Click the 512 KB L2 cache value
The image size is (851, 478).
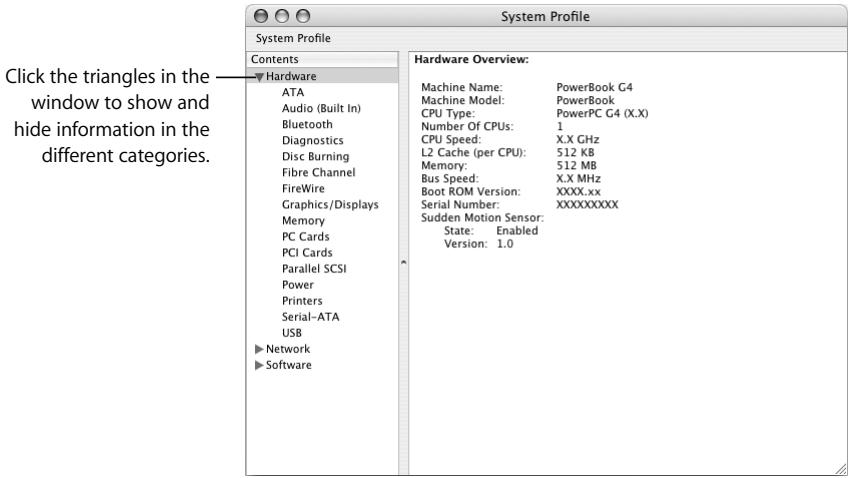pos(575,152)
